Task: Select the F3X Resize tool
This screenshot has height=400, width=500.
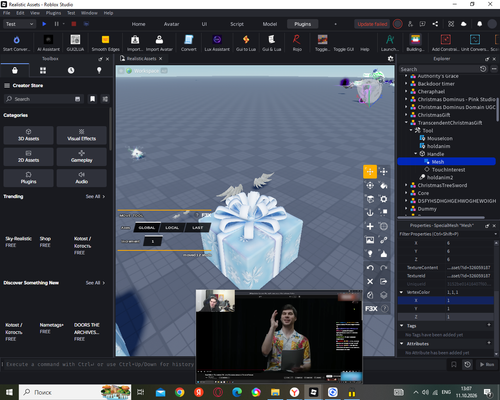Action: point(384,172)
